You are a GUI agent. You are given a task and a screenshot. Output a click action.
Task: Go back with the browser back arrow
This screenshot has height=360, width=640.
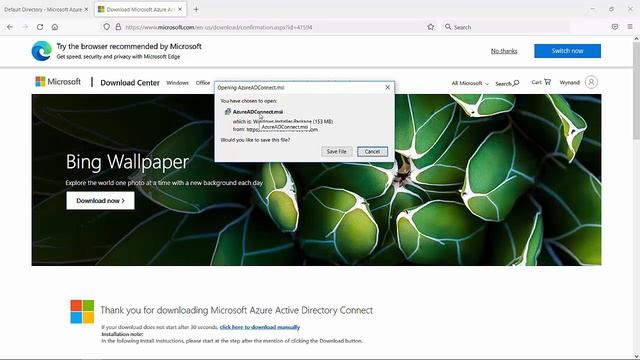coord(10,27)
